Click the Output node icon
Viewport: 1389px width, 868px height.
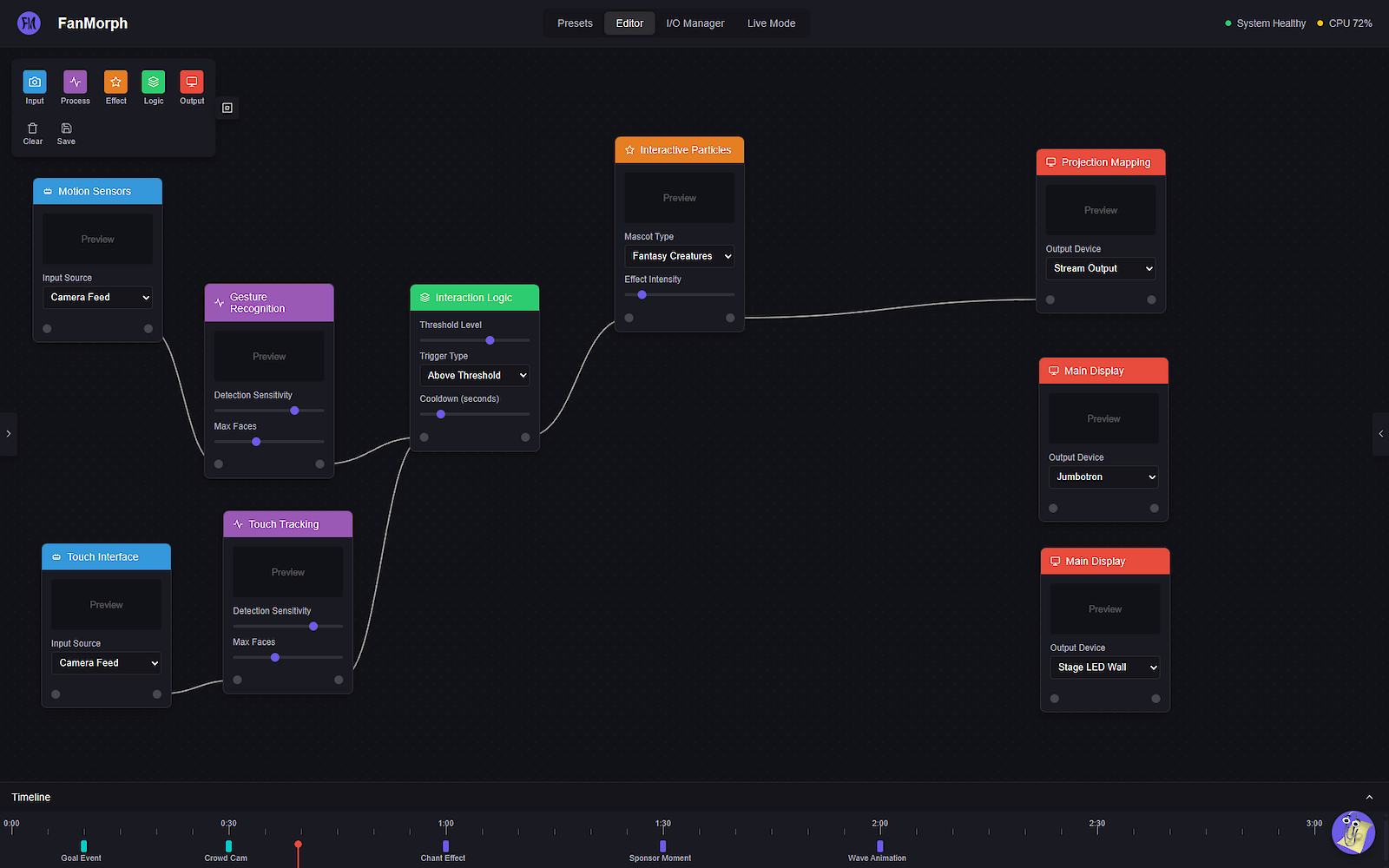pos(192,82)
